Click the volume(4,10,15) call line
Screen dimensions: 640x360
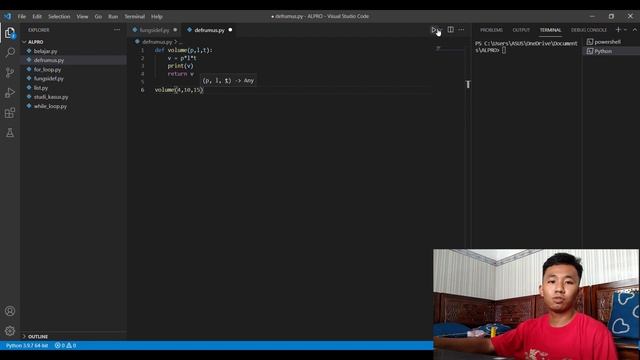click(x=179, y=90)
